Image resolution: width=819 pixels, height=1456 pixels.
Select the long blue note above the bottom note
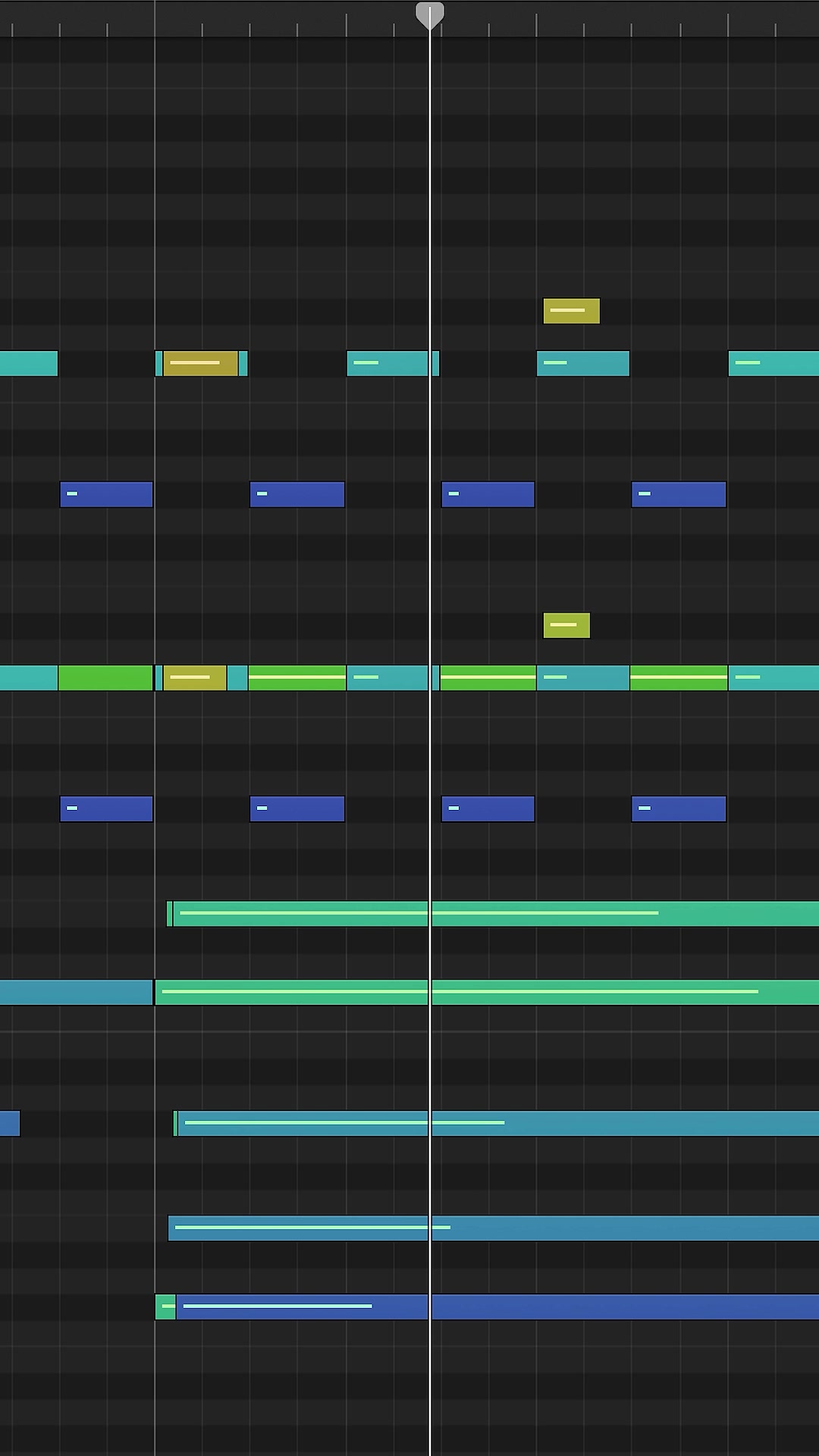[494, 1228]
